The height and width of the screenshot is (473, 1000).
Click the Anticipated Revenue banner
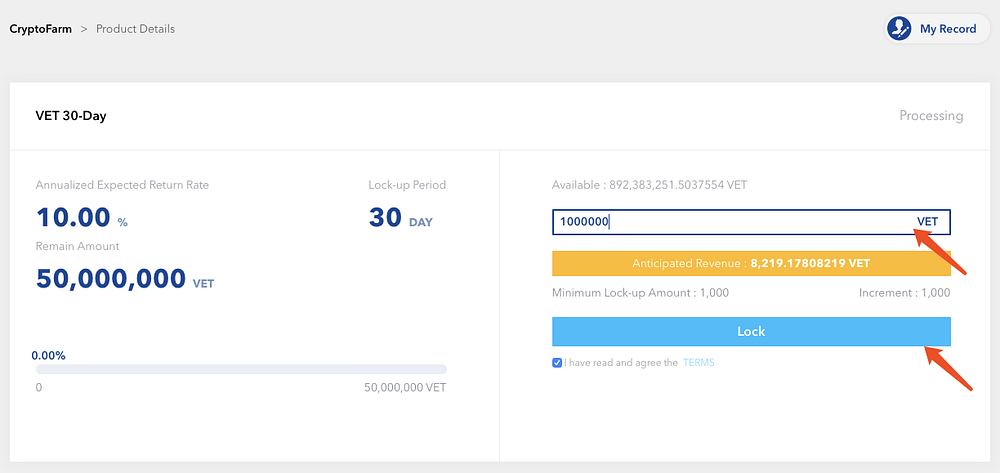[751, 263]
